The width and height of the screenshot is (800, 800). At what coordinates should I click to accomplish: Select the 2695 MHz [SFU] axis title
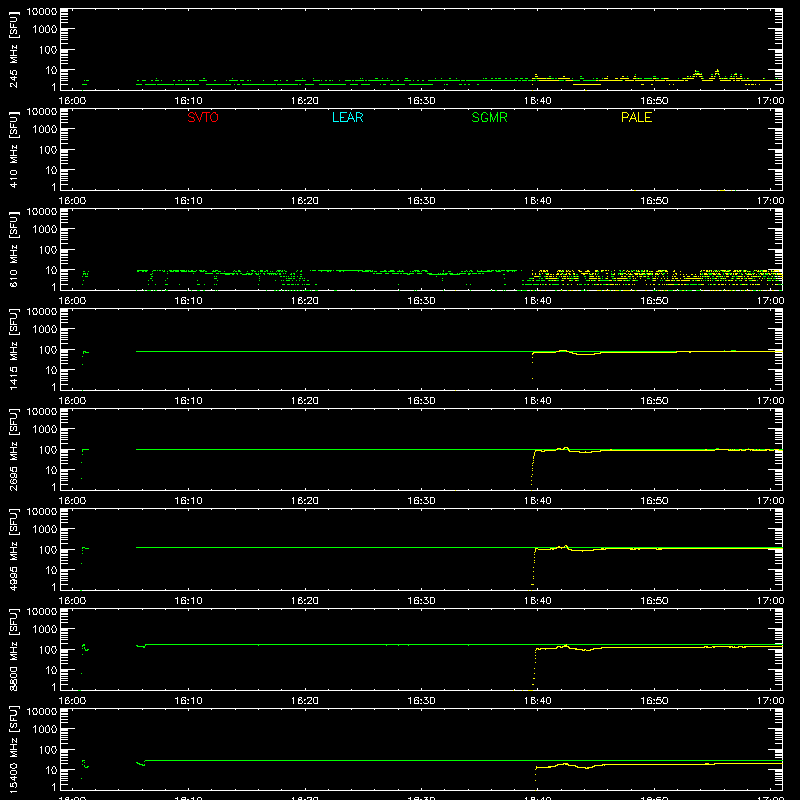tap(14, 449)
